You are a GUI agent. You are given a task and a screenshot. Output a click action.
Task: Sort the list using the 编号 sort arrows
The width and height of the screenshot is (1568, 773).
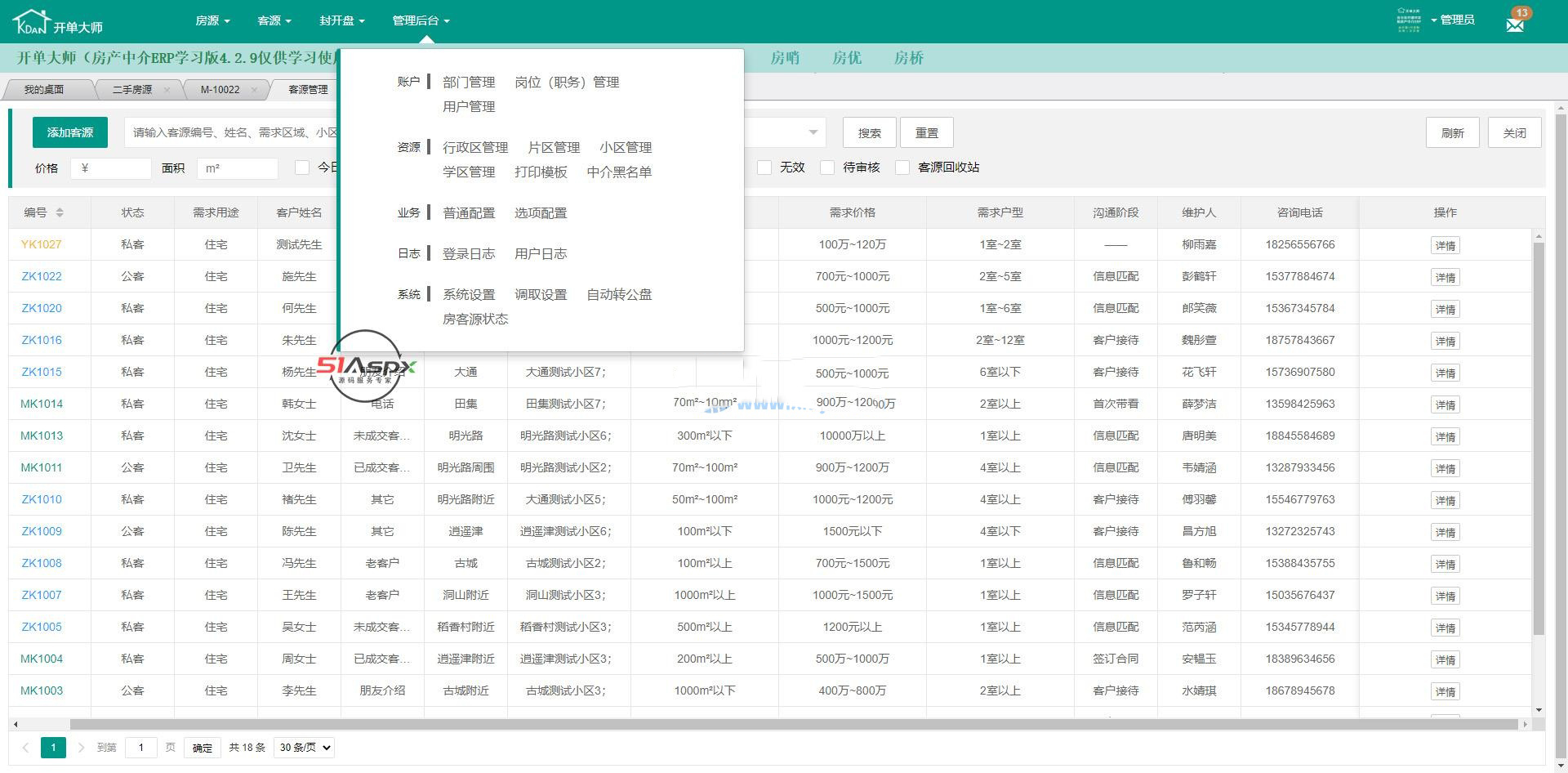pos(61,212)
